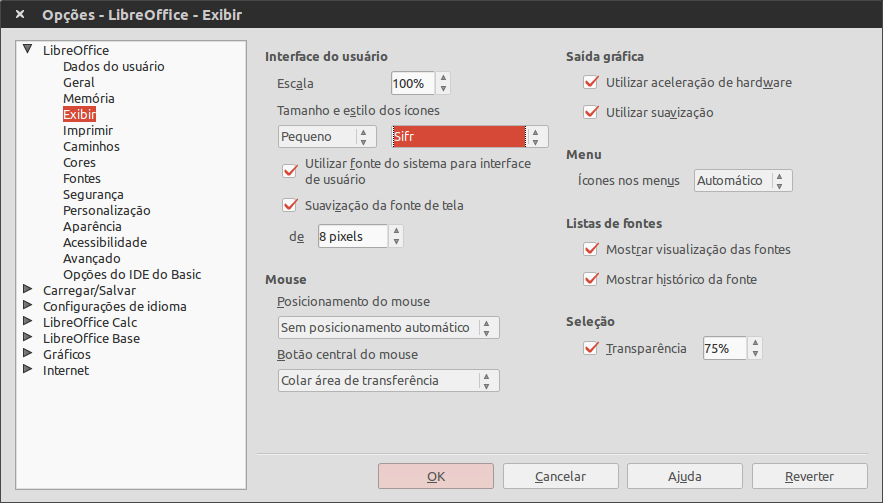Select Aparência in the options tree
Screen dimensions: 883x503
(x=92, y=226)
